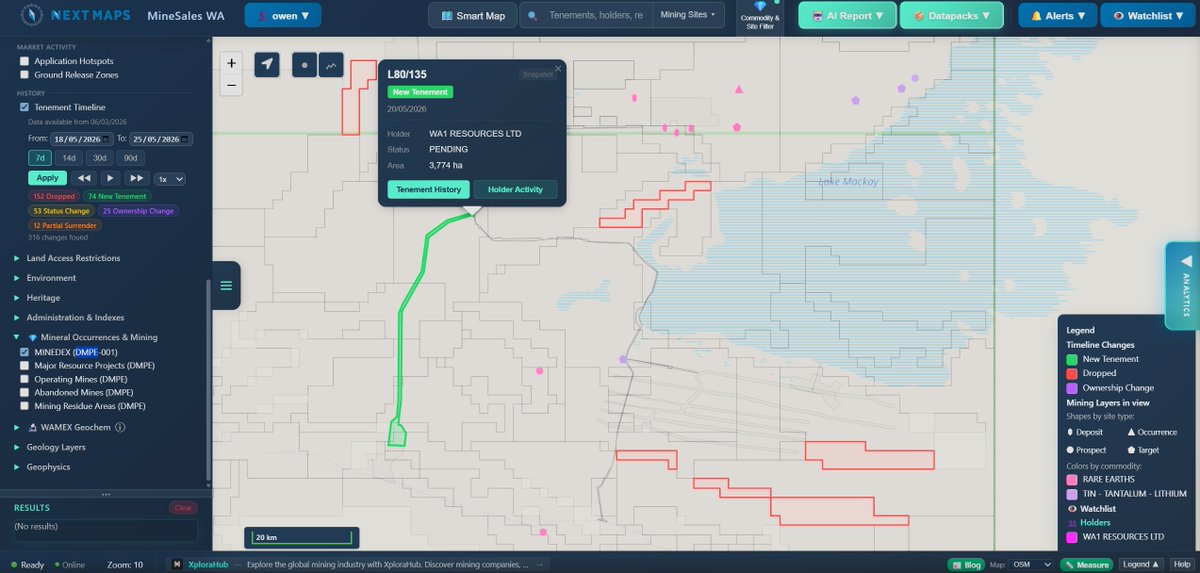Open Datapacks dropdown menu
1200x573 pixels.
point(951,16)
